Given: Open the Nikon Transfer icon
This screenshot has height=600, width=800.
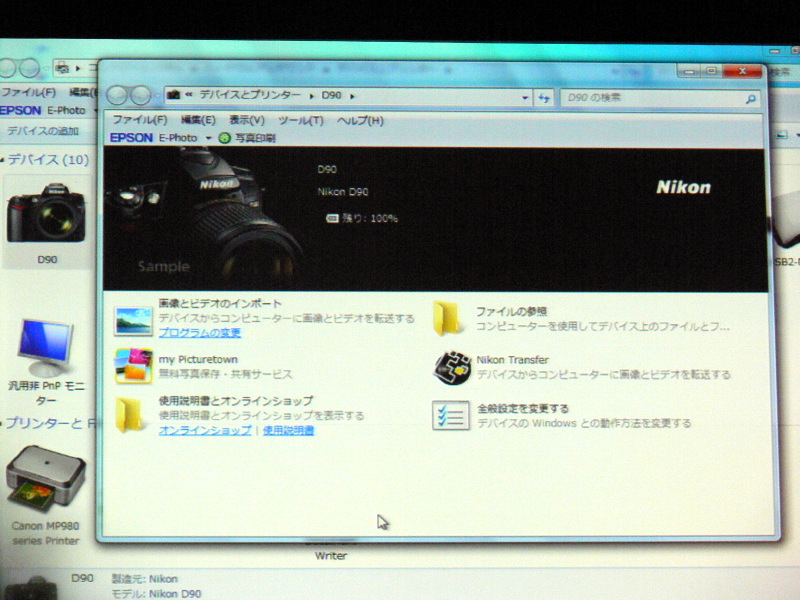Looking at the screenshot, I should [x=451, y=367].
